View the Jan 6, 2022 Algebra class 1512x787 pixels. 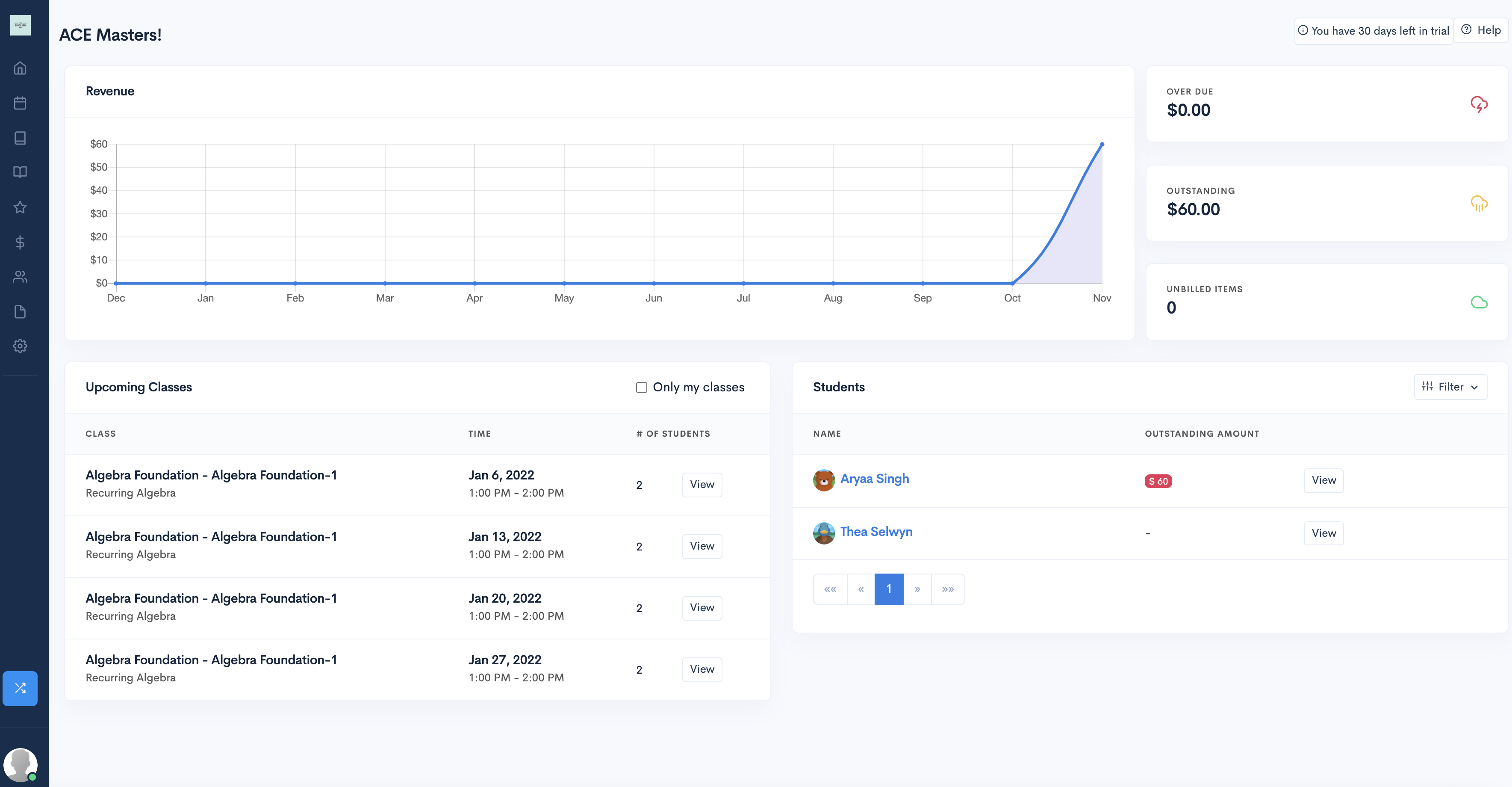[702, 485]
